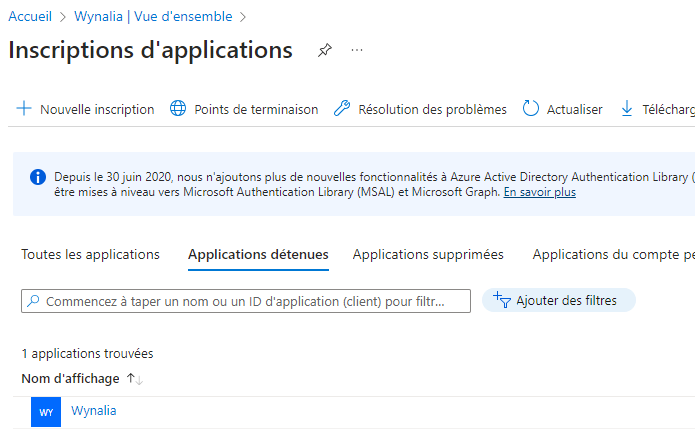Open the En savoir plus link
Viewport: 695px width, 432px height.
pos(540,192)
